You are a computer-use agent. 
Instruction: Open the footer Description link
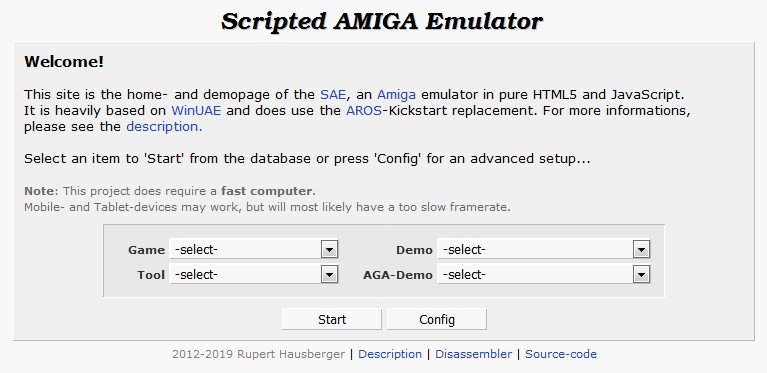[390, 354]
